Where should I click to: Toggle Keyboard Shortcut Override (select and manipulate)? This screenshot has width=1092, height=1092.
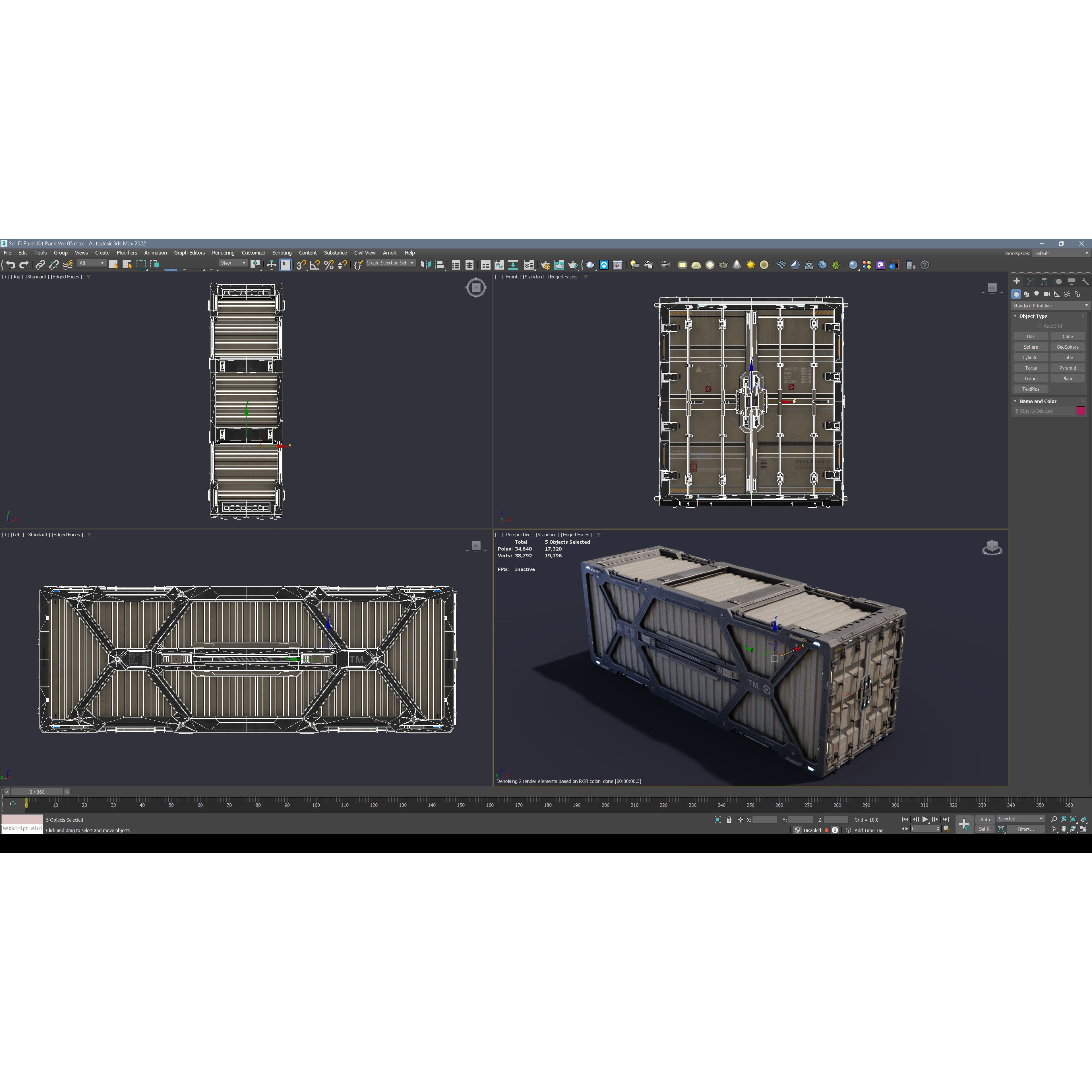click(286, 265)
